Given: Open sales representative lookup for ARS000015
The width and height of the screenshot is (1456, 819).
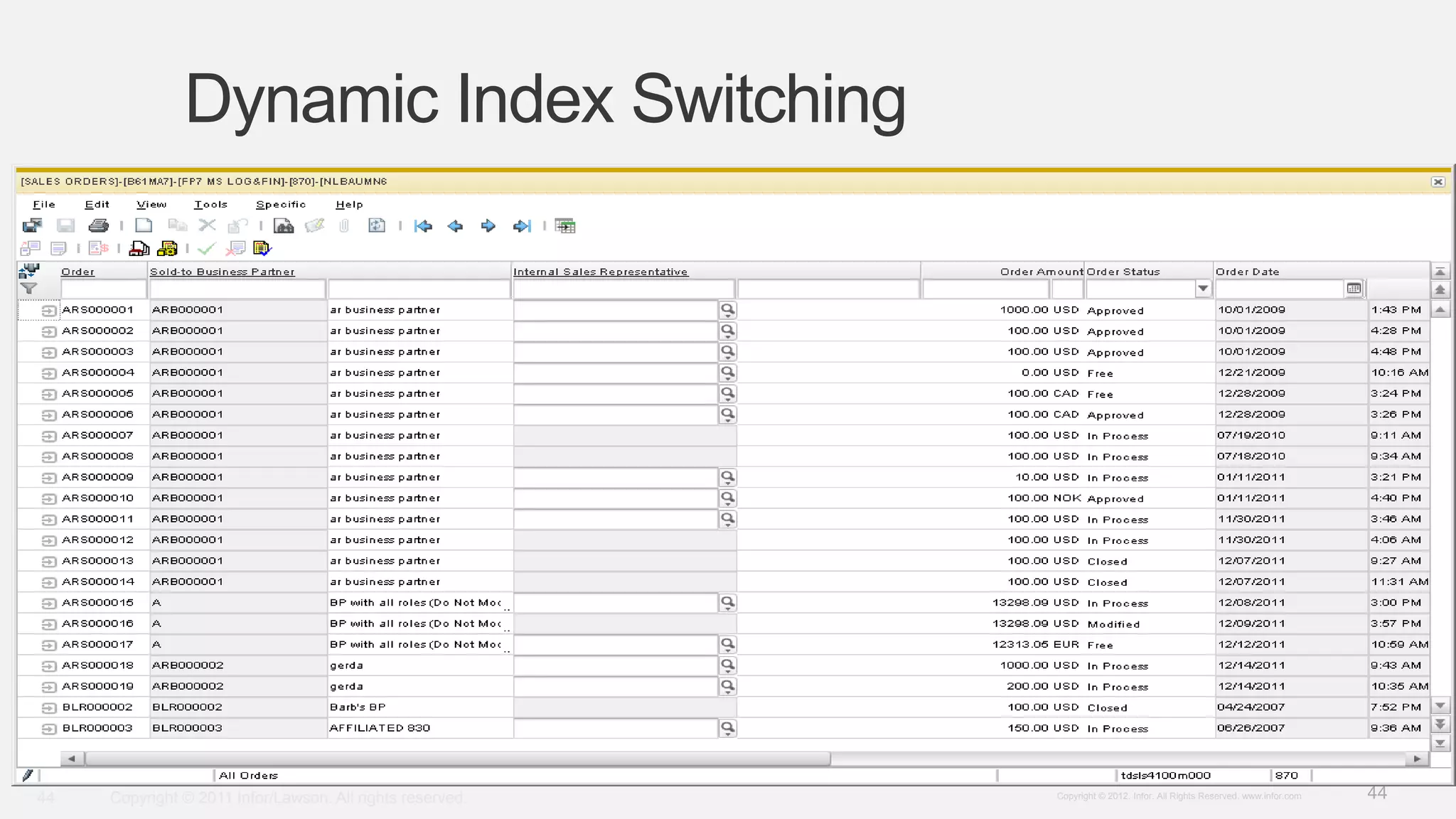Looking at the screenshot, I should pyautogui.click(x=727, y=603).
